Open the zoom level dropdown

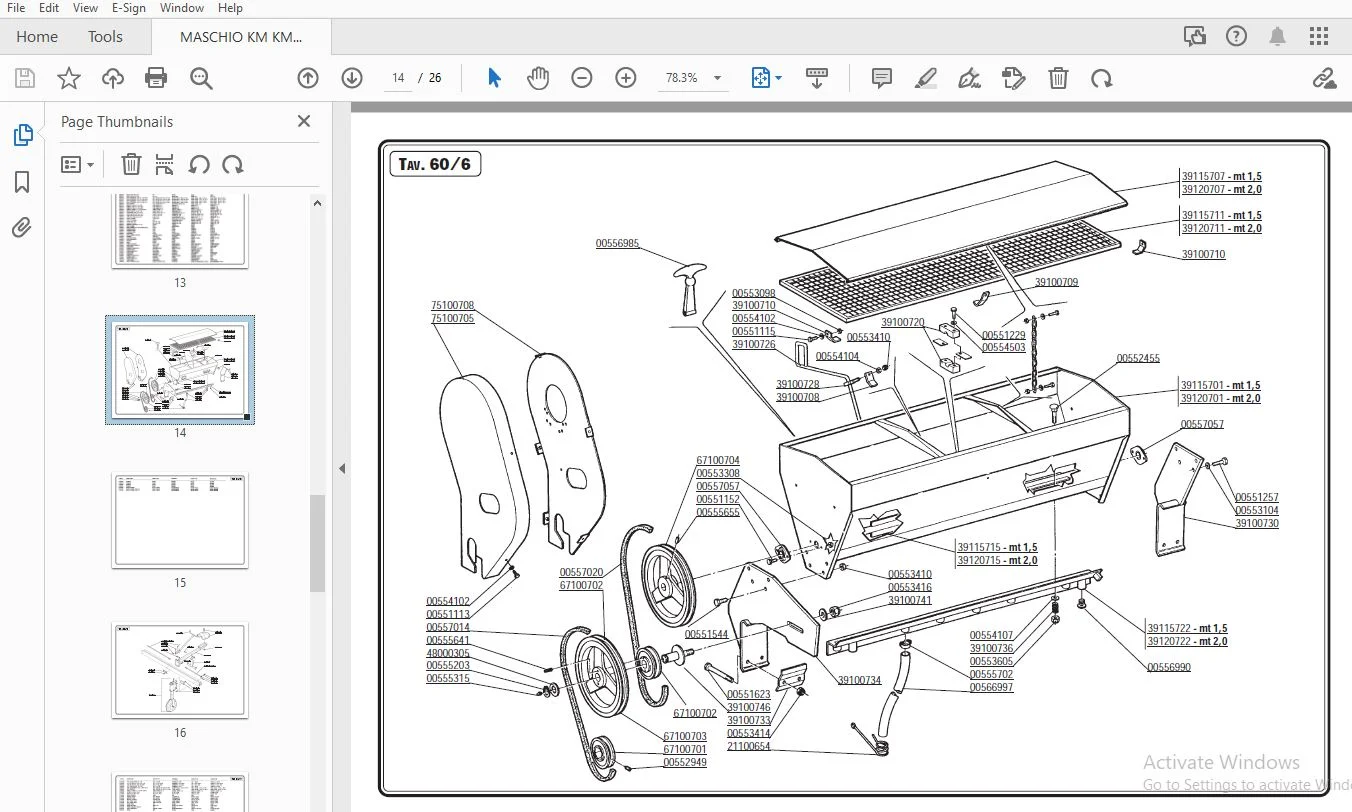pyautogui.click(x=717, y=78)
